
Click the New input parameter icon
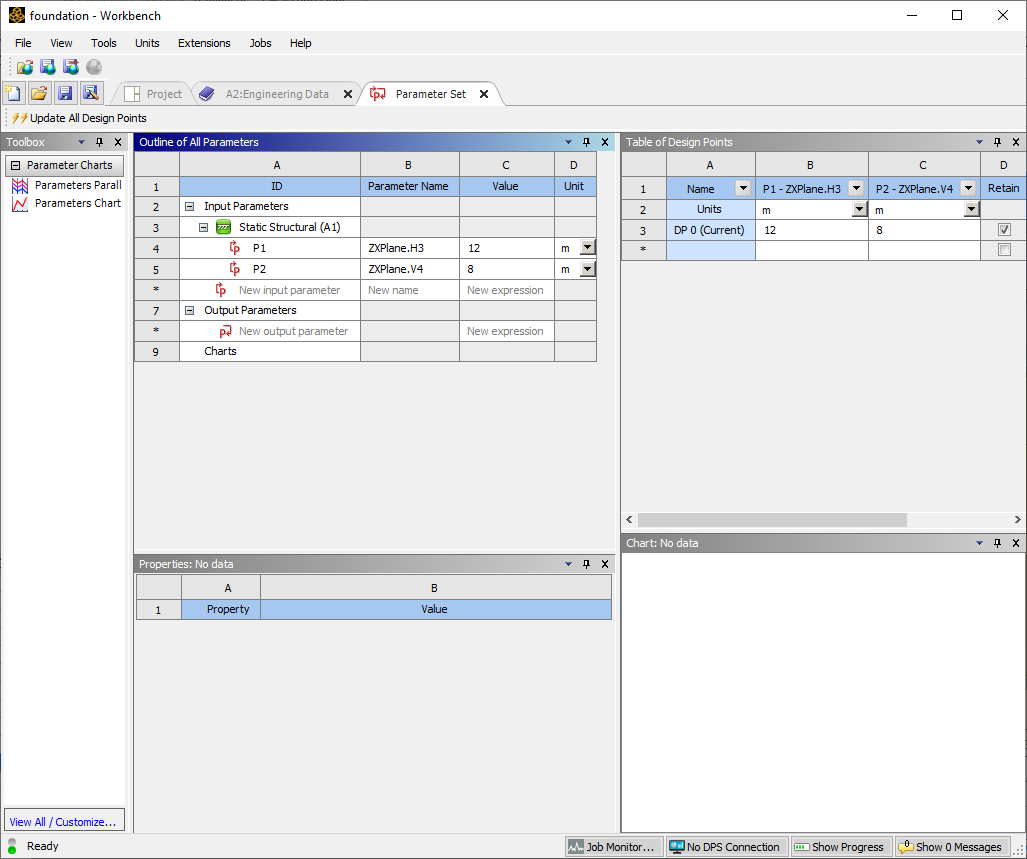(221, 290)
